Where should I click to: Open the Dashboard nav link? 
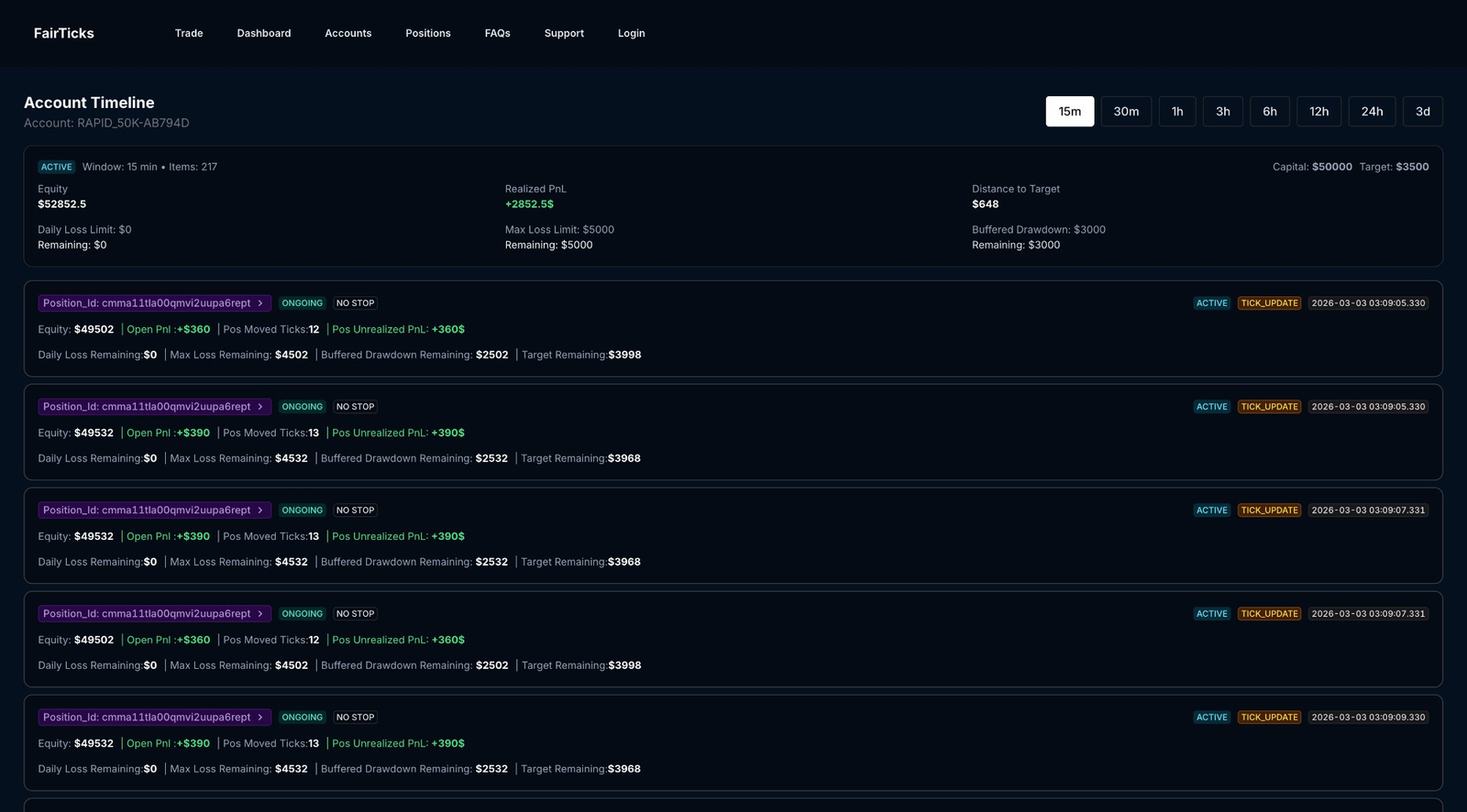point(264,33)
